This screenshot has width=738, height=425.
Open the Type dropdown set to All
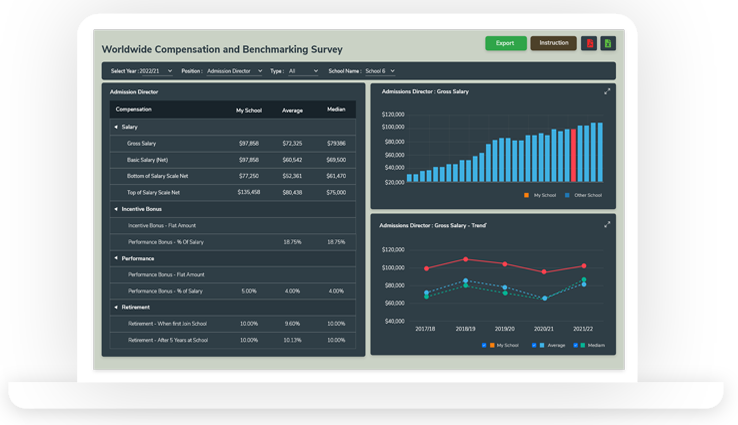coord(303,71)
